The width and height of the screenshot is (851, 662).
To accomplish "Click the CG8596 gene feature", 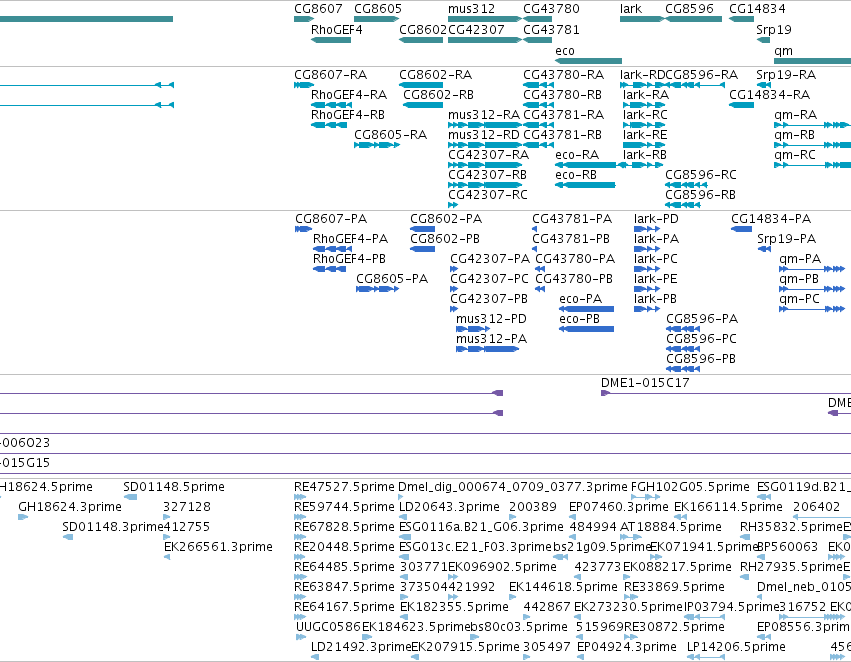I will [x=694, y=19].
